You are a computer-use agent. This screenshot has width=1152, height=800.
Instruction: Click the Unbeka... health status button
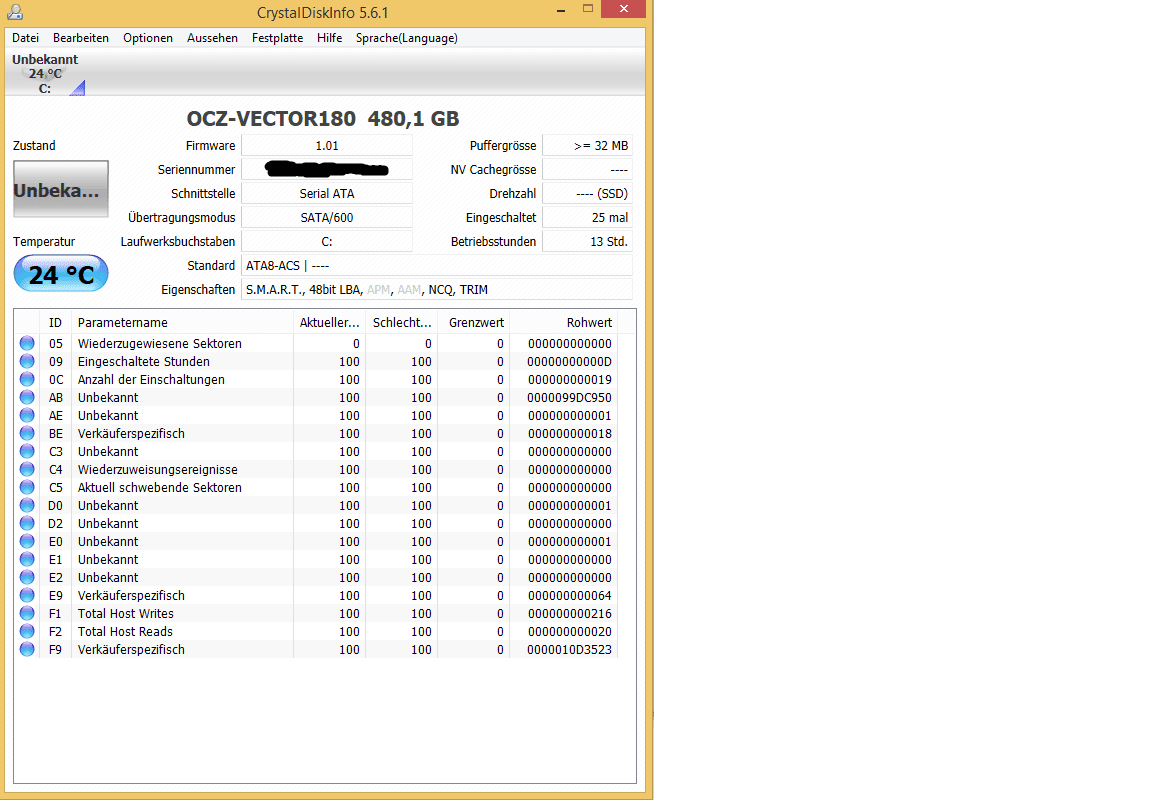[60, 189]
